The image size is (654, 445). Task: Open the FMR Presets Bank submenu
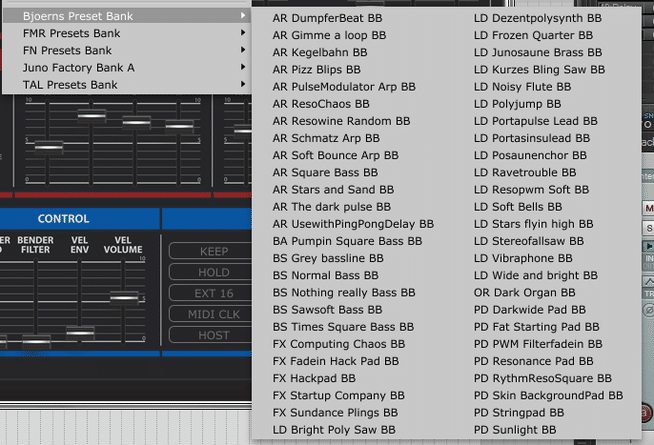pos(127,33)
